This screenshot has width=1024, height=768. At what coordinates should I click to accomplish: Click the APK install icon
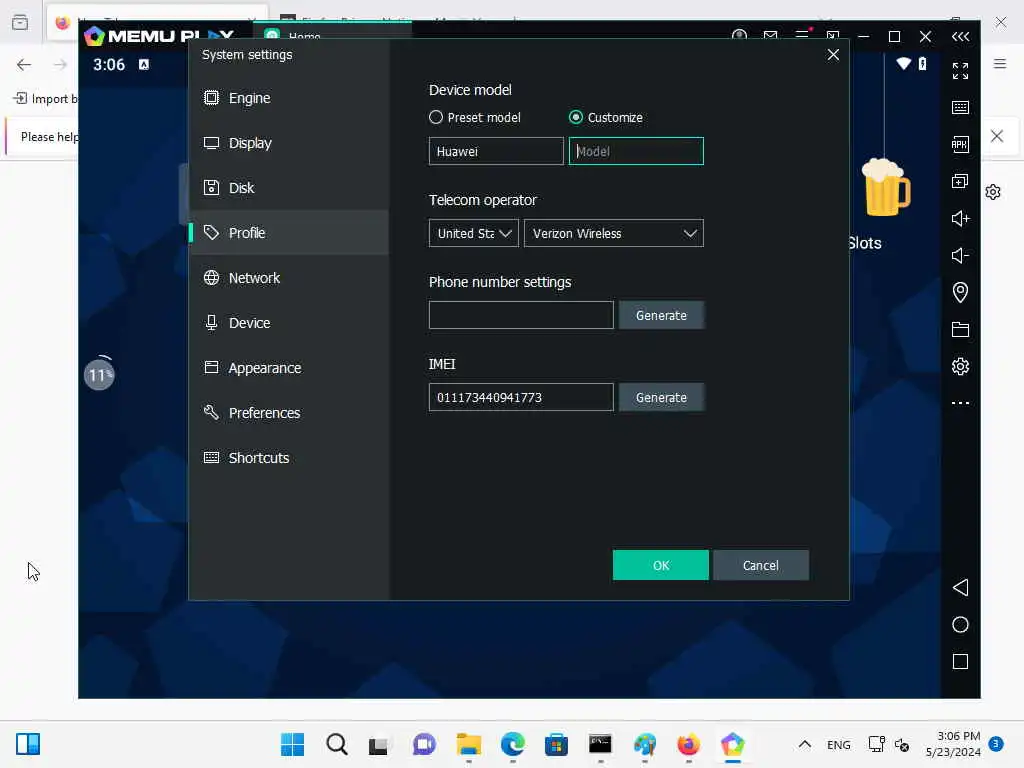point(960,144)
